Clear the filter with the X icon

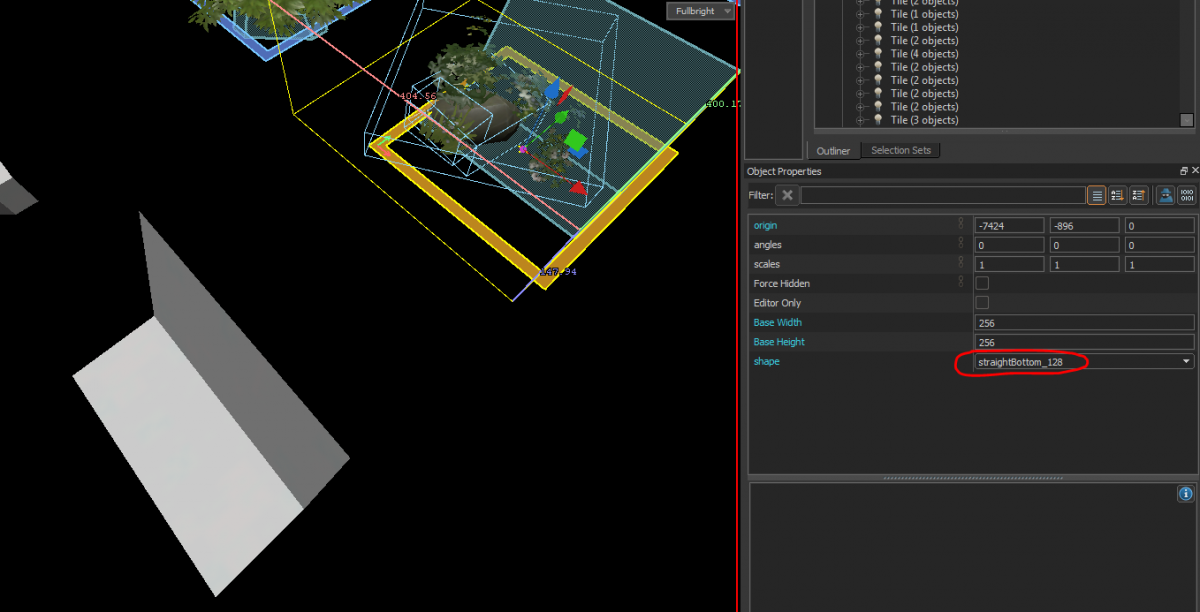[x=788, y=195]
